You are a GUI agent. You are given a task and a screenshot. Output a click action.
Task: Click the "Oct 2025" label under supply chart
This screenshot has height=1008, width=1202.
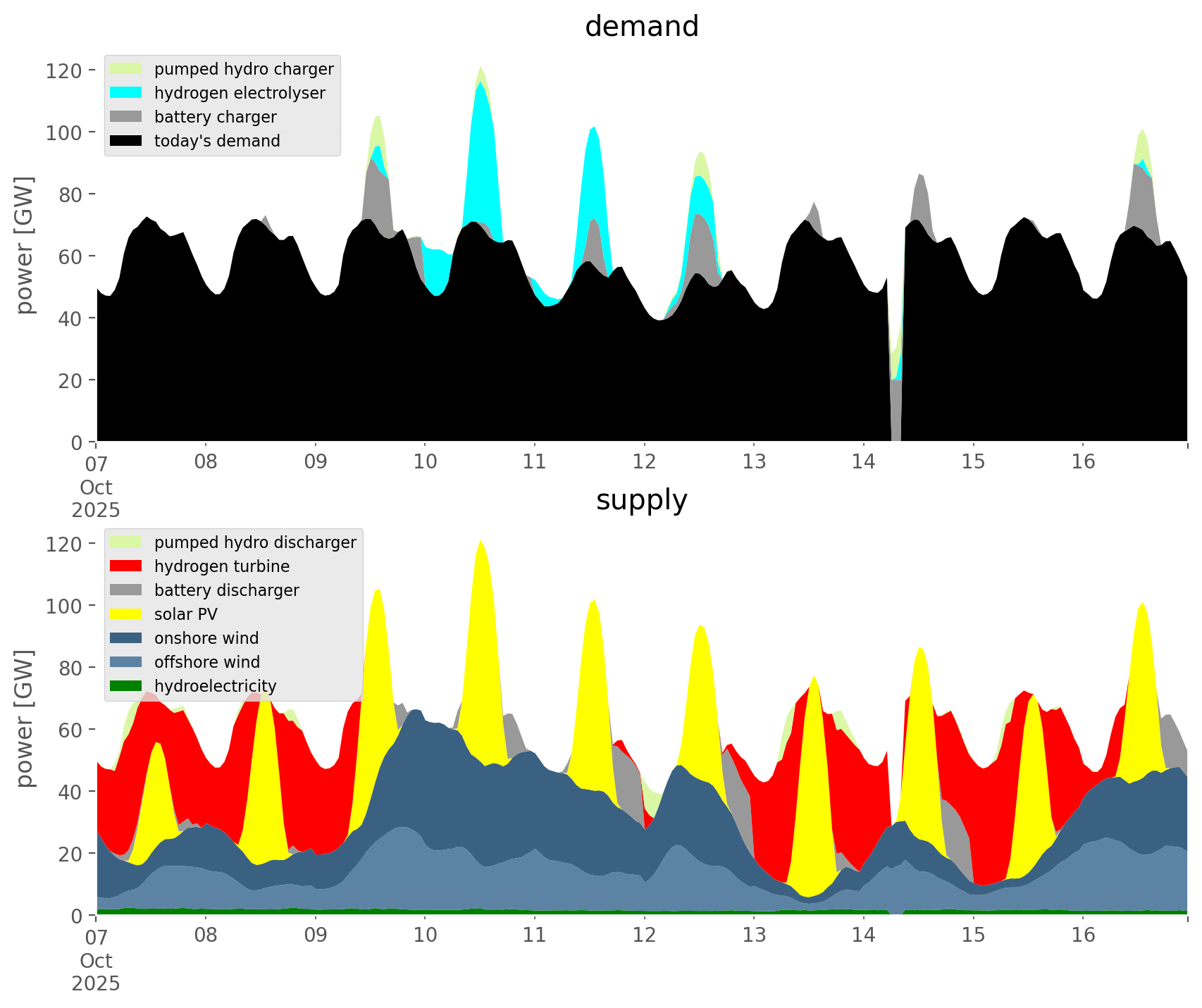click(x=96, y=972)
